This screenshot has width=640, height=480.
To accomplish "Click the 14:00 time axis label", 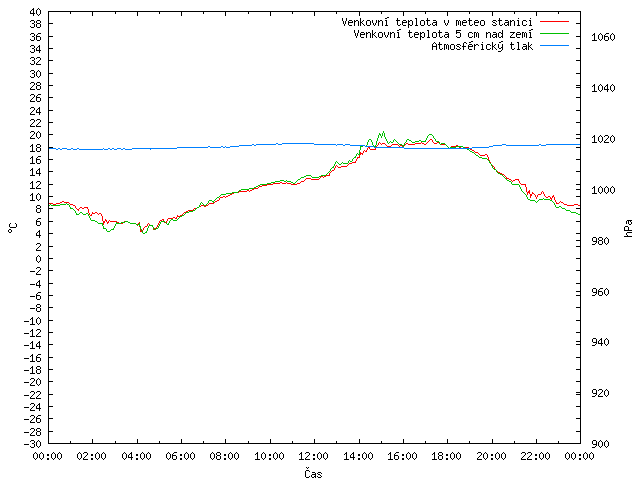I will (x=358, y=456).
